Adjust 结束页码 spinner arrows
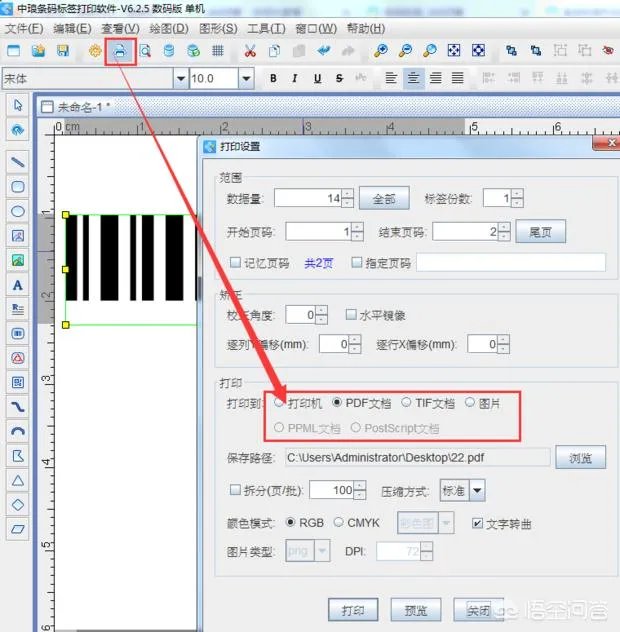The image size is (620, 632). pyautogui.click(x=504, y=232)
